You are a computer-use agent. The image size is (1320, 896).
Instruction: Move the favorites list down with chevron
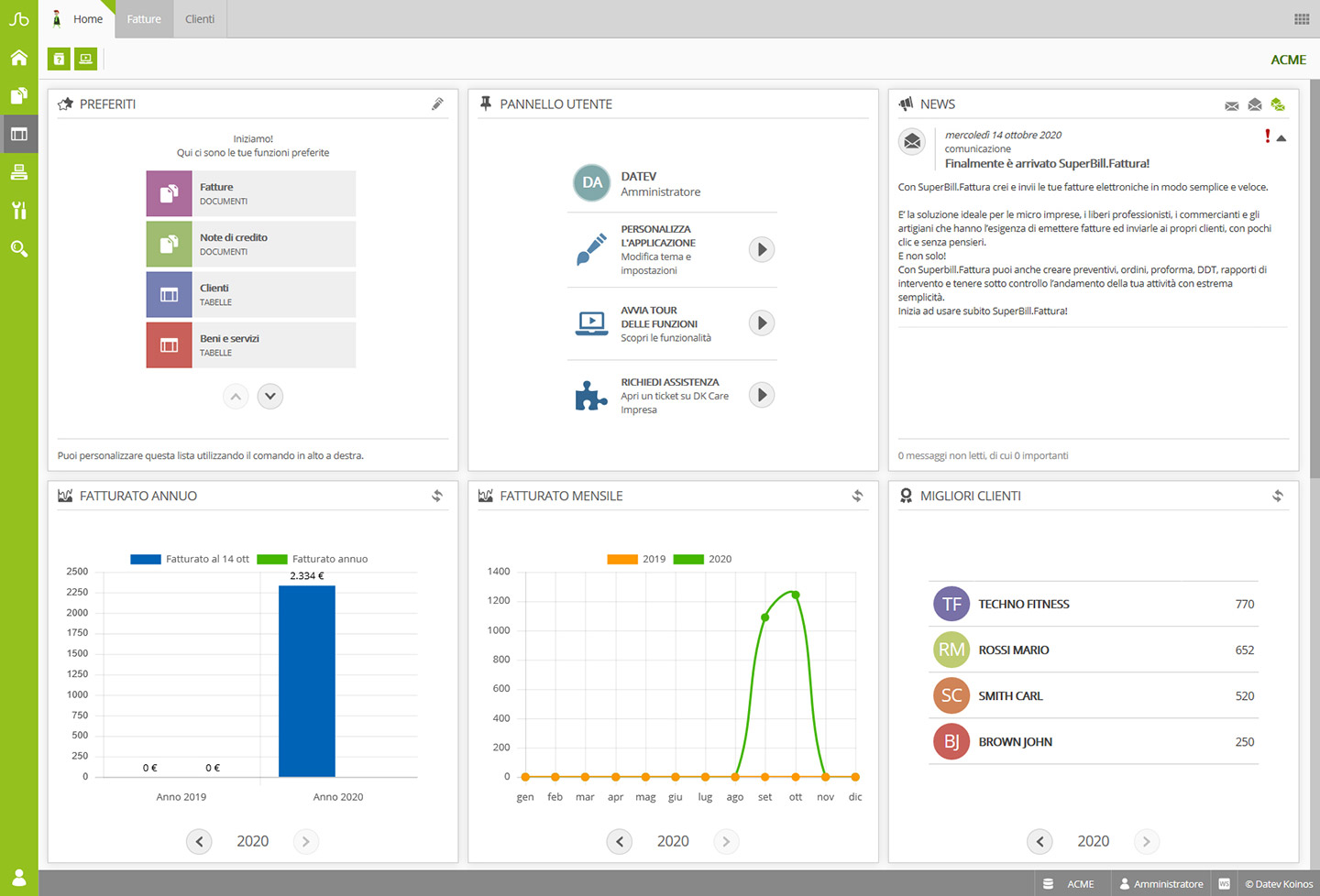(270, 397)
